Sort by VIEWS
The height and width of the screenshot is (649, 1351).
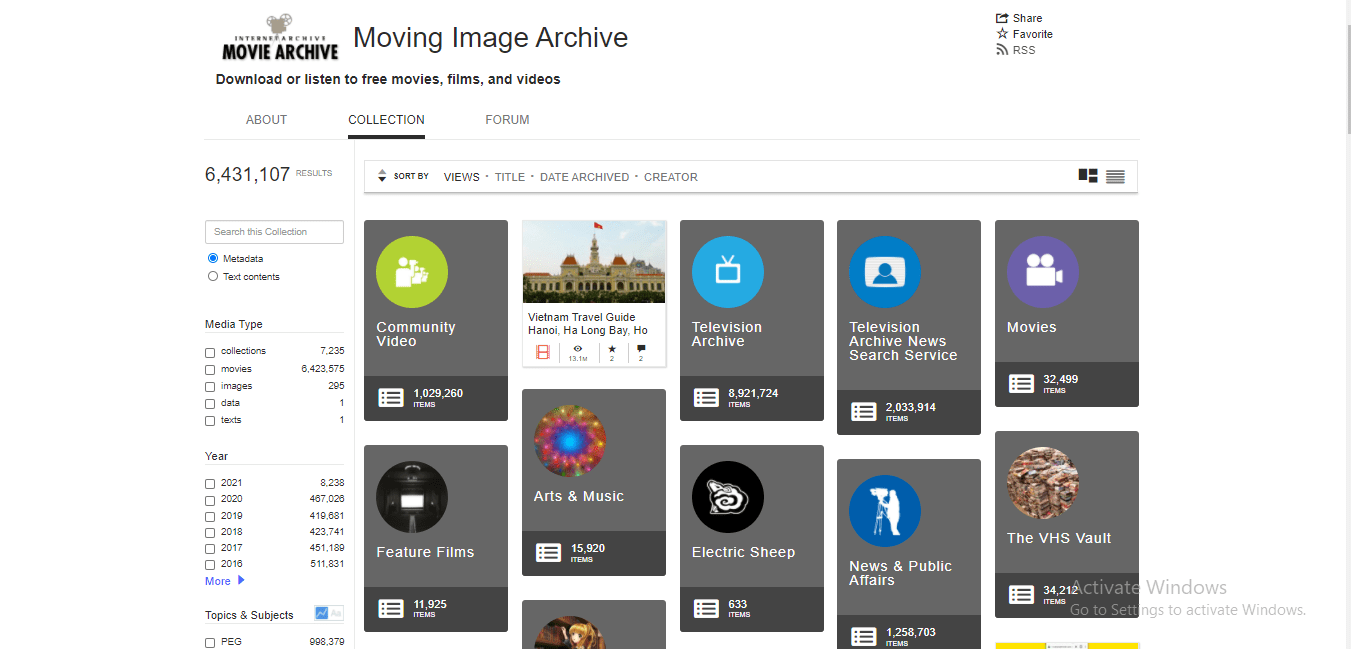click(x=461, y=177)
